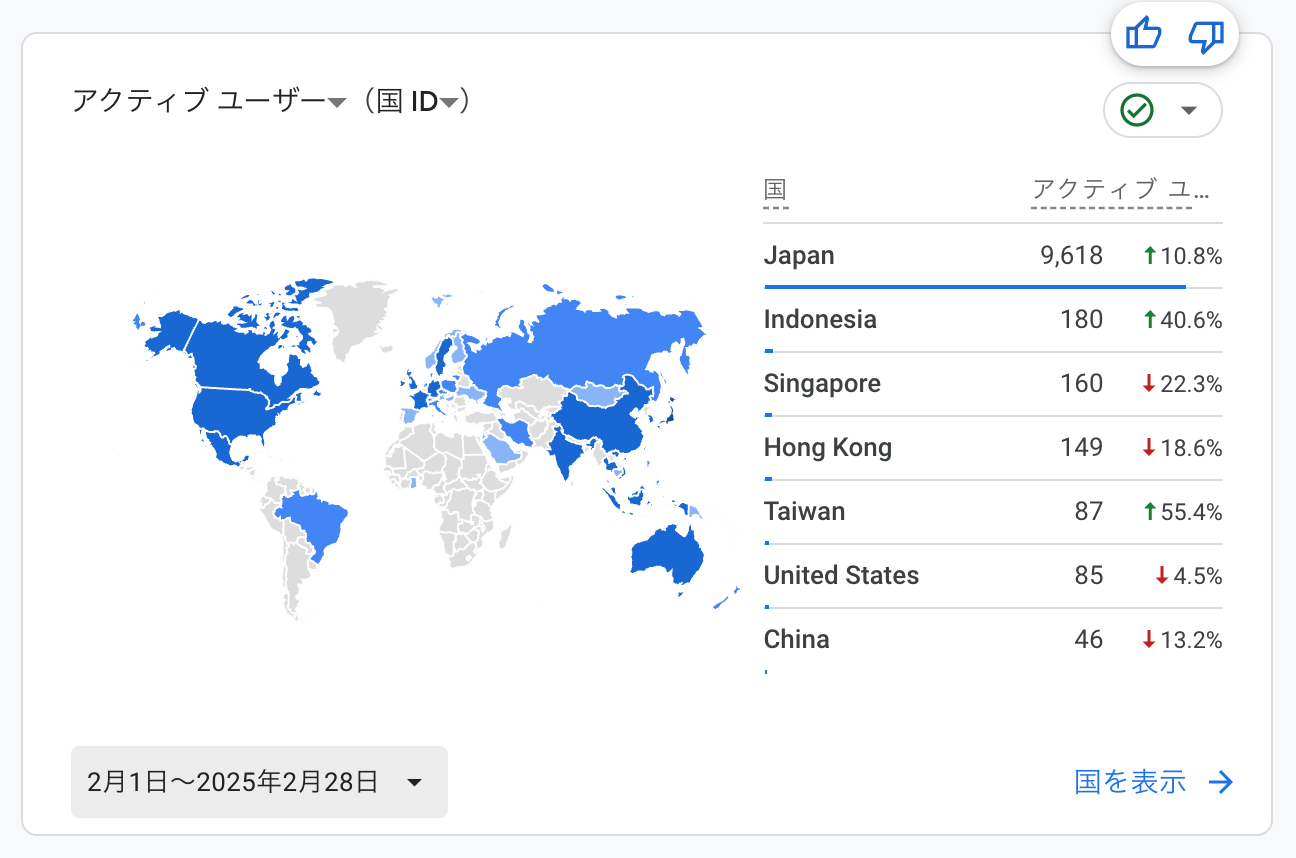1296x858 pixels.
Task: Select Brazil on the world map
Action: 315,520
